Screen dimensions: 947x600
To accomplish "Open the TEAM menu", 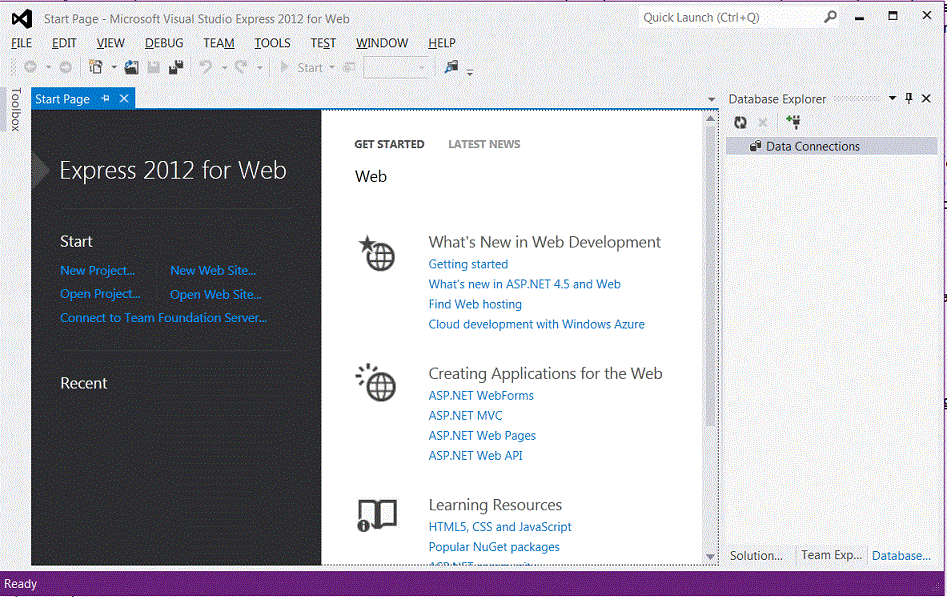I will (x=219, y=43).
